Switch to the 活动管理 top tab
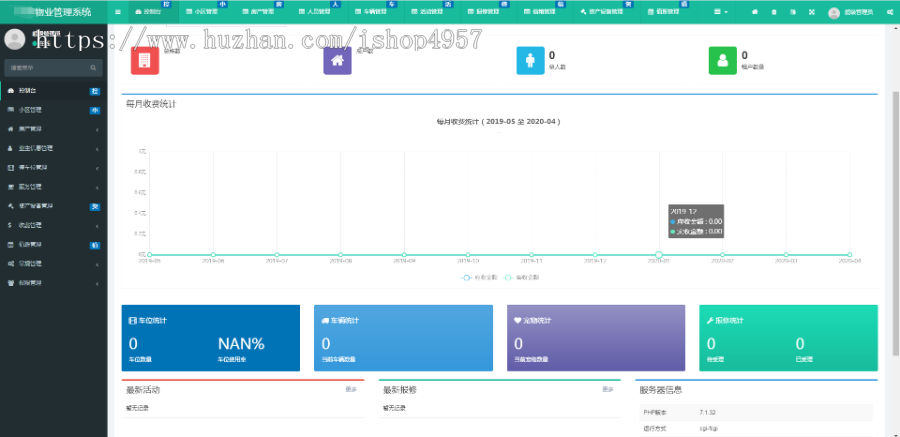 coord(431,12)
